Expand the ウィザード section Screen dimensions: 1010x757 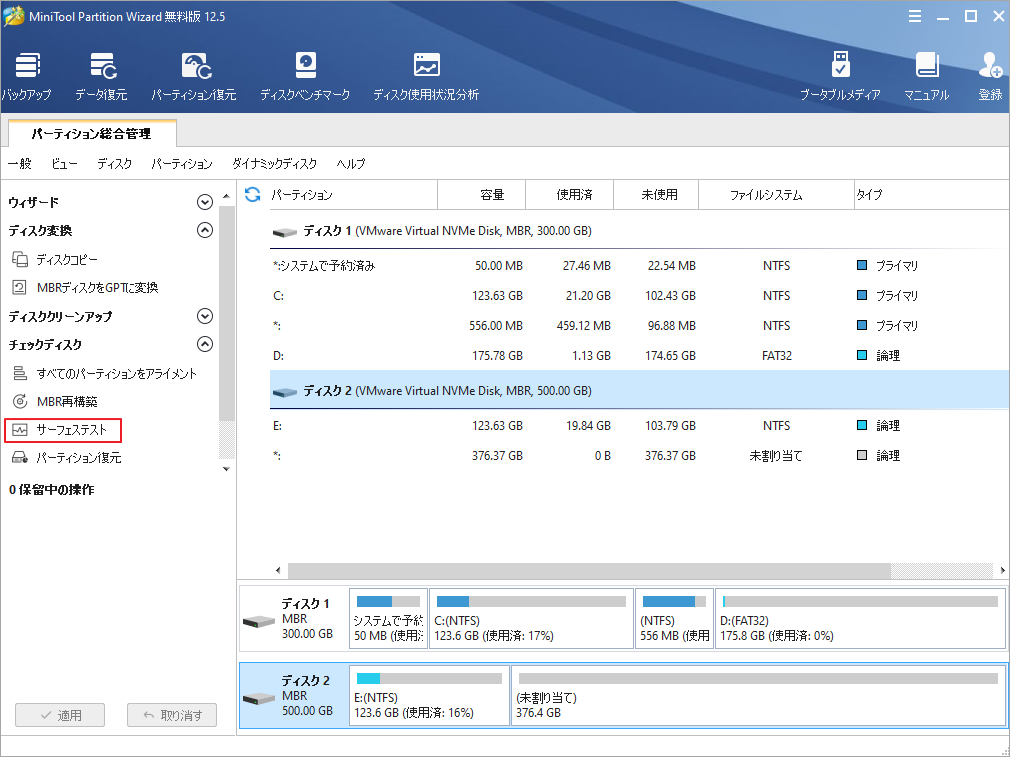point(205,202)
